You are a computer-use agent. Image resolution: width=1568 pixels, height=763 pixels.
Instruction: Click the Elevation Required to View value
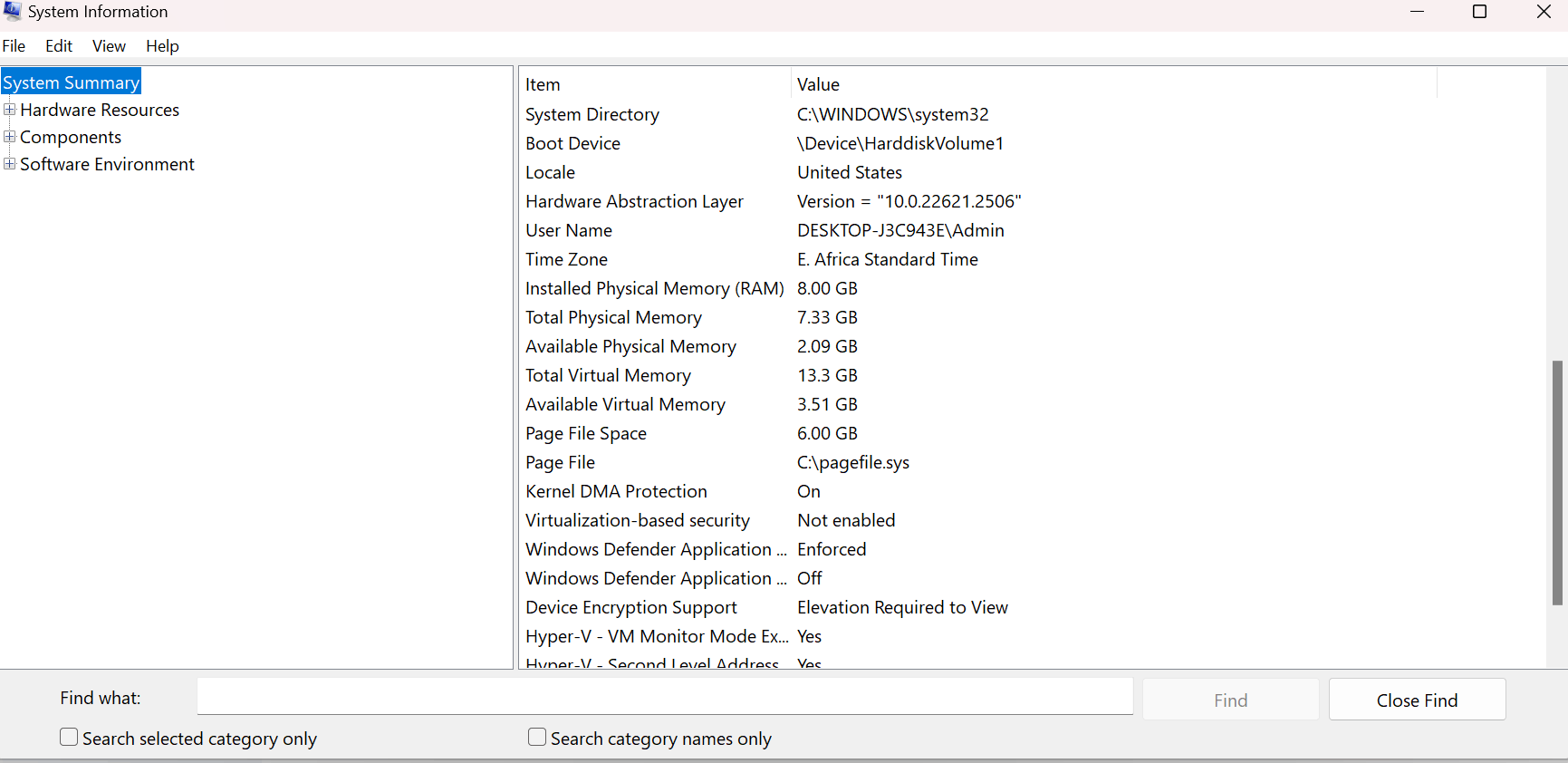click(902, 607)
